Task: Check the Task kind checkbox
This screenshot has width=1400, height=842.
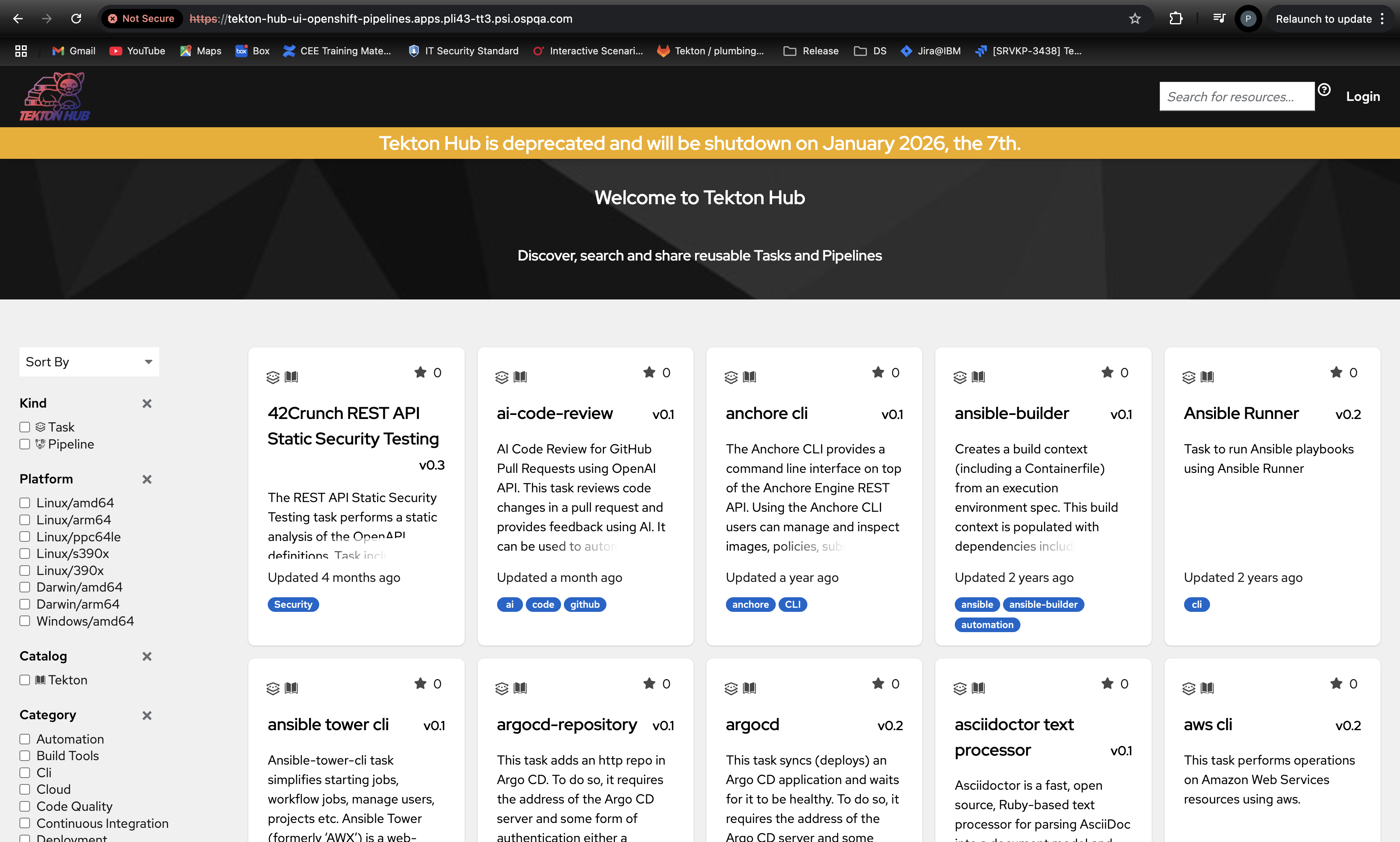Action: (24, 427)
